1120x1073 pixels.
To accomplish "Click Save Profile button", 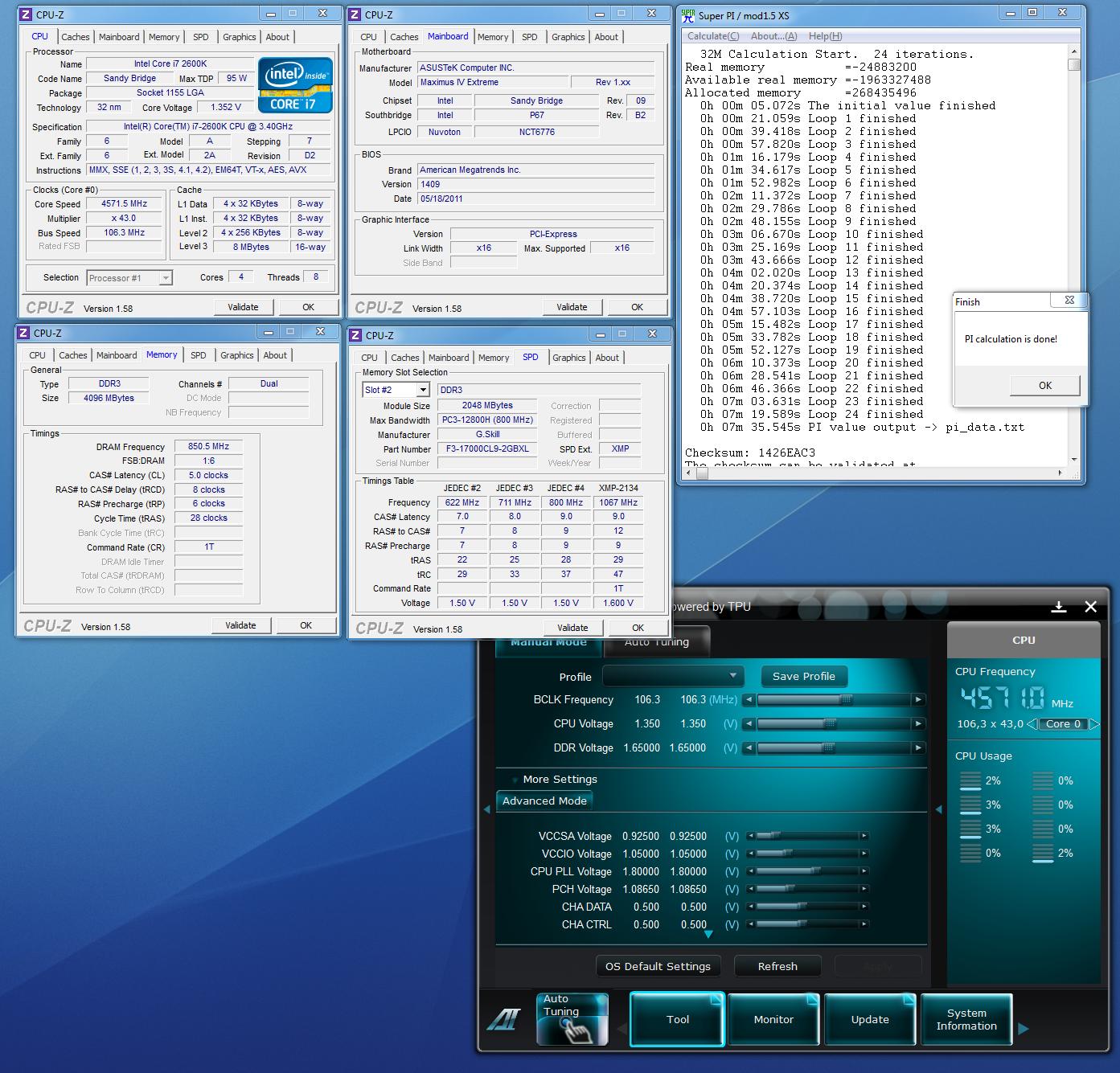I will click(803, 676).
